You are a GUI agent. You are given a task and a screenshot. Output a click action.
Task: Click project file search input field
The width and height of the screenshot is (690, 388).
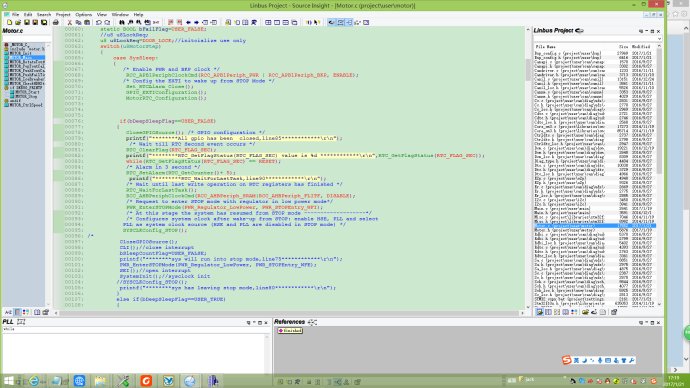pyautogui.click(x=595, y=39)
